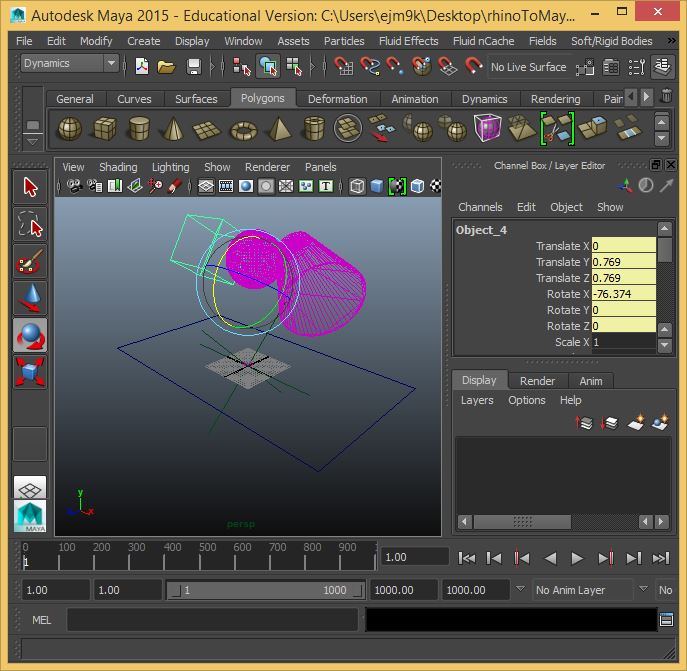Toggle Wireframe shading cube icon

point(357,186)
